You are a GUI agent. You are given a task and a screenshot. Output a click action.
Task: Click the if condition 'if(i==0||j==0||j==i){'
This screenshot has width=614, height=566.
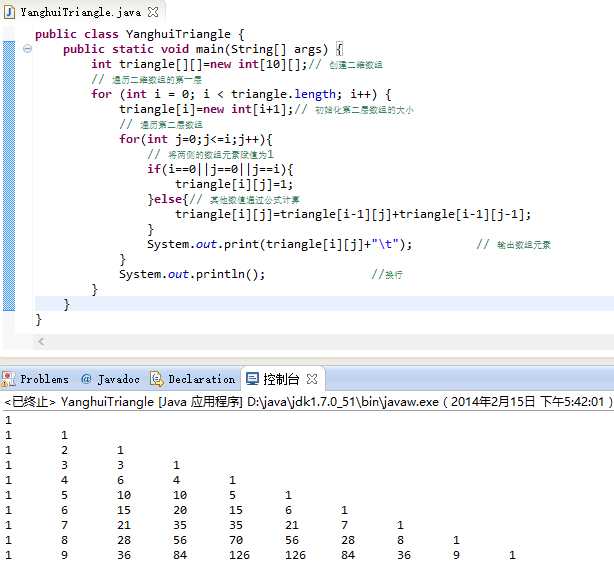pos(220,169)
